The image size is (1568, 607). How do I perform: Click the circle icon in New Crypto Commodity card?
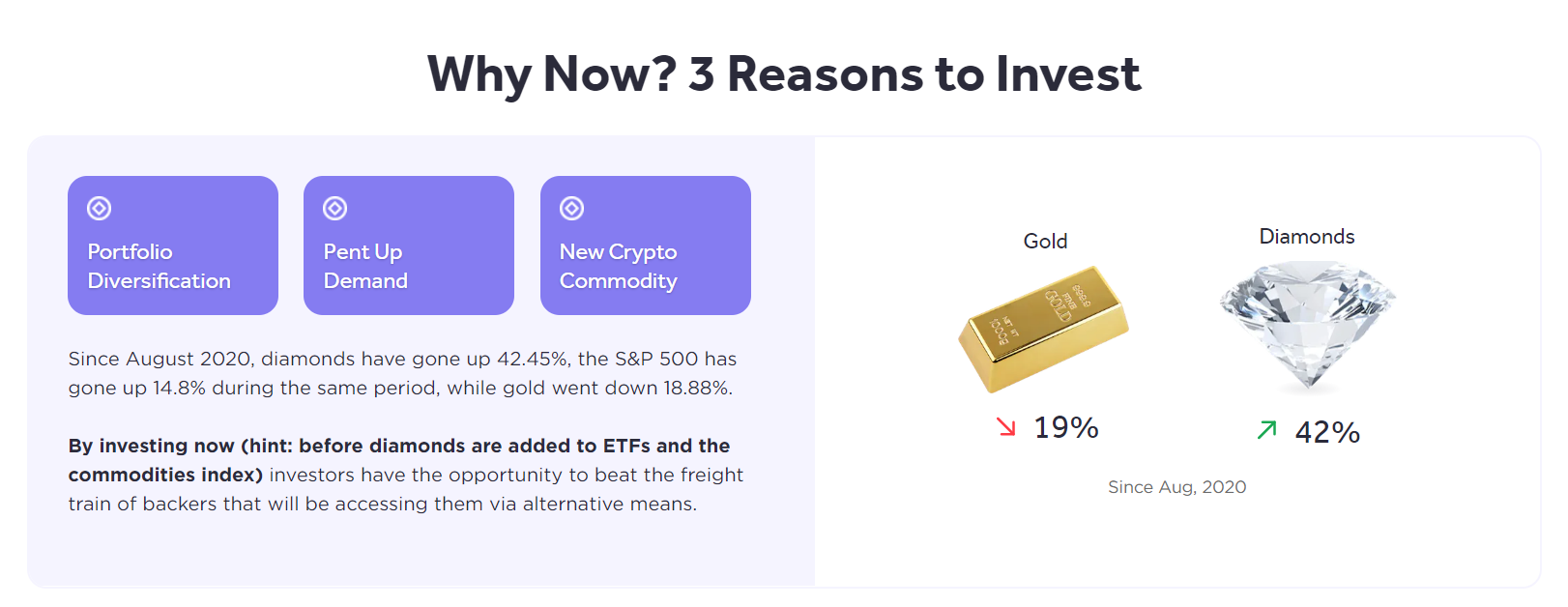(572, 208)
